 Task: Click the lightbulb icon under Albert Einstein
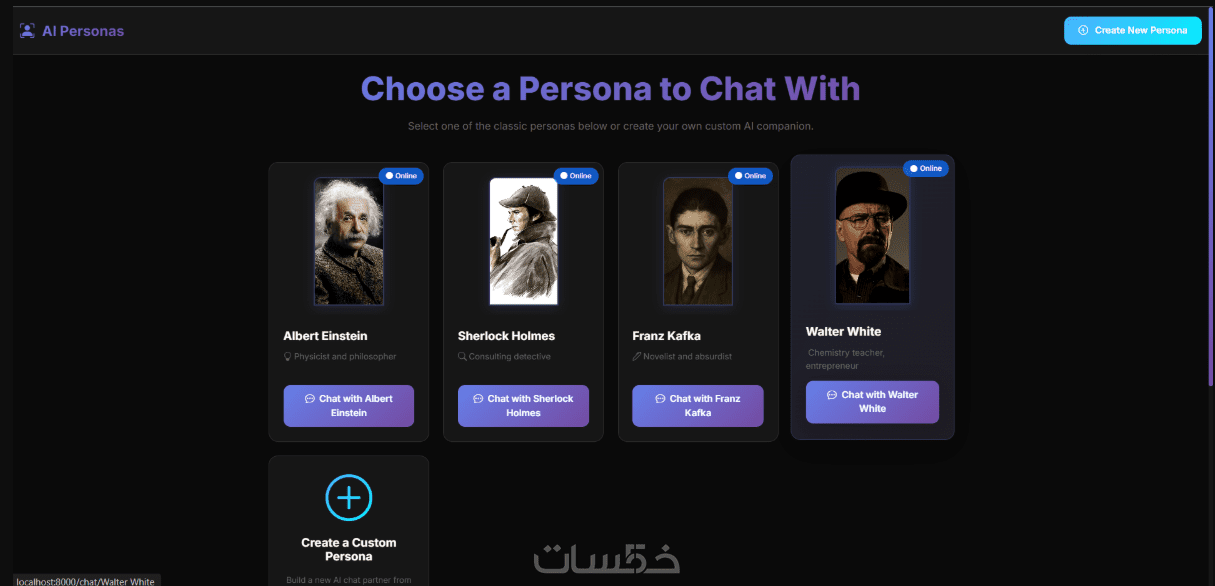click(288, 356)
